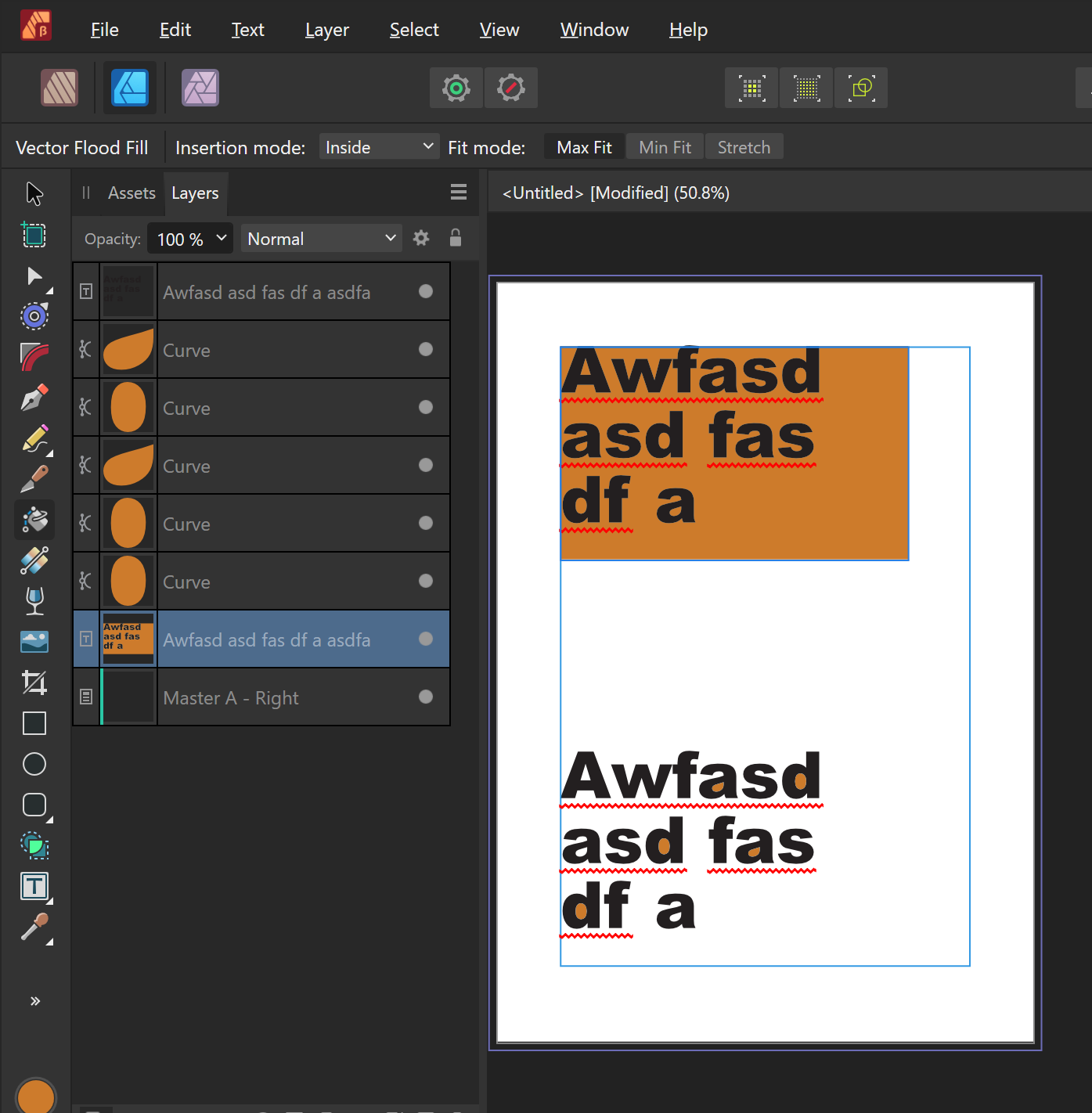Lock the selected layer with the padlock
Screen dimensions: 1092x1113
pos(455,238)
